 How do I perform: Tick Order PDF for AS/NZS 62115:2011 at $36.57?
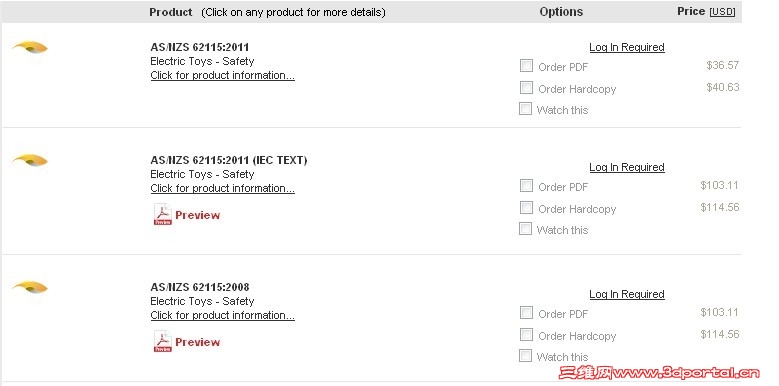tap(526, 66)
